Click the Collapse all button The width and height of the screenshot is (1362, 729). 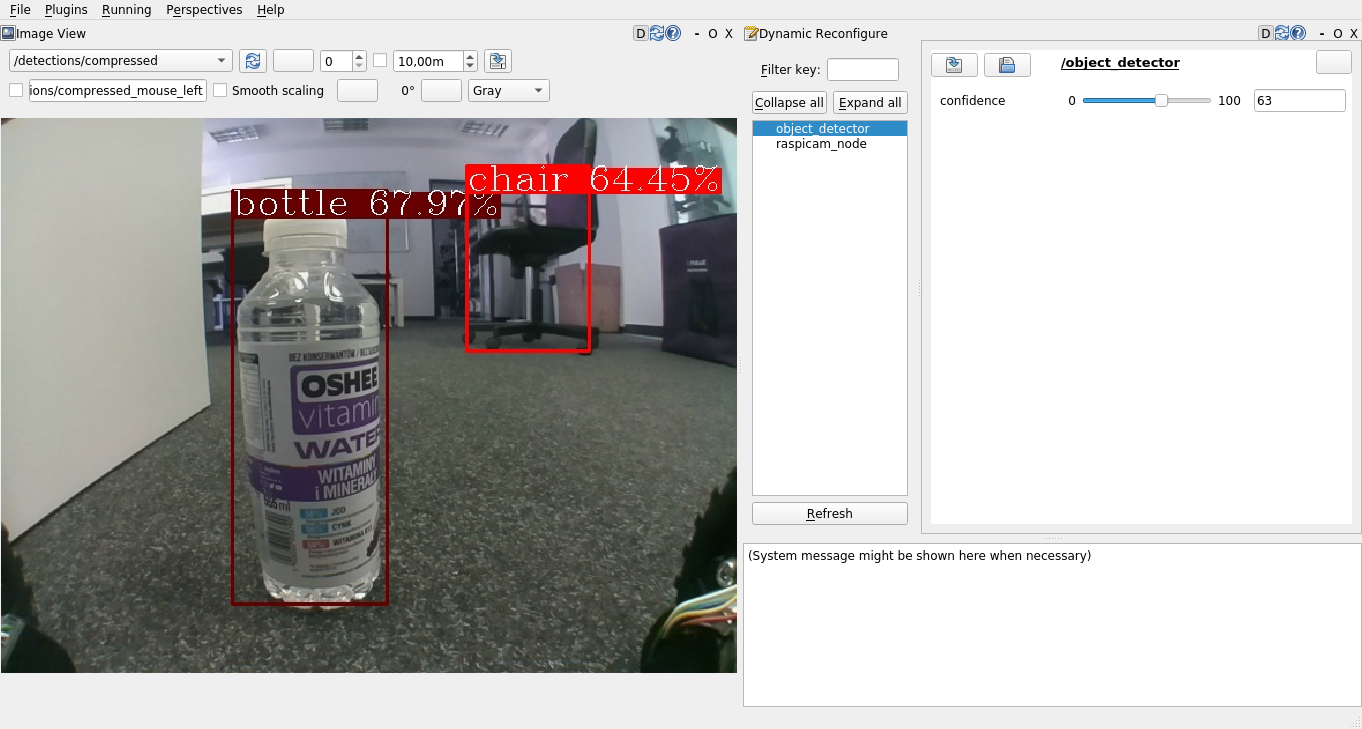click(x=789, y=103)
